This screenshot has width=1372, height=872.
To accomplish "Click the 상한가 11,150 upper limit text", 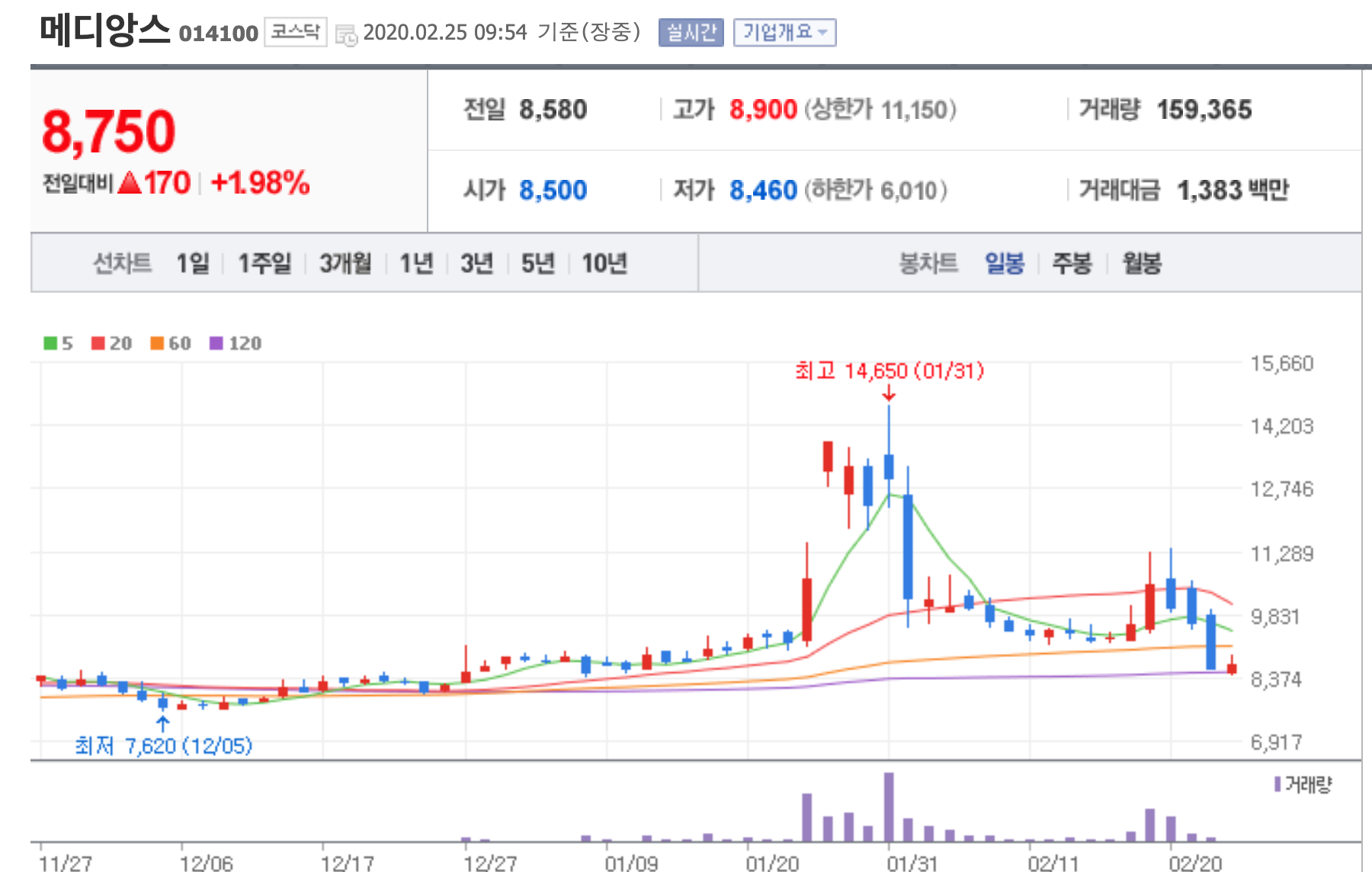I will 880,110.
